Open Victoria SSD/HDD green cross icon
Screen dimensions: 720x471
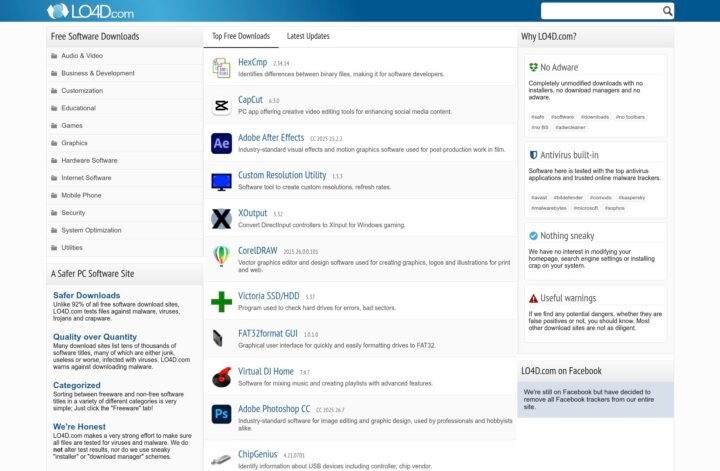(x=221, y=302)
